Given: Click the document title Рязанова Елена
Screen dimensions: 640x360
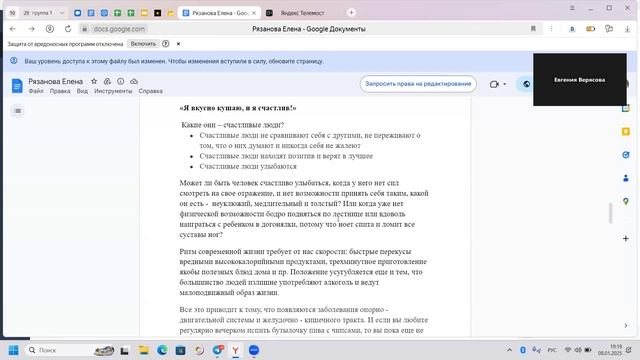Looking at the screenshot, I should click(x=56, y=81).
